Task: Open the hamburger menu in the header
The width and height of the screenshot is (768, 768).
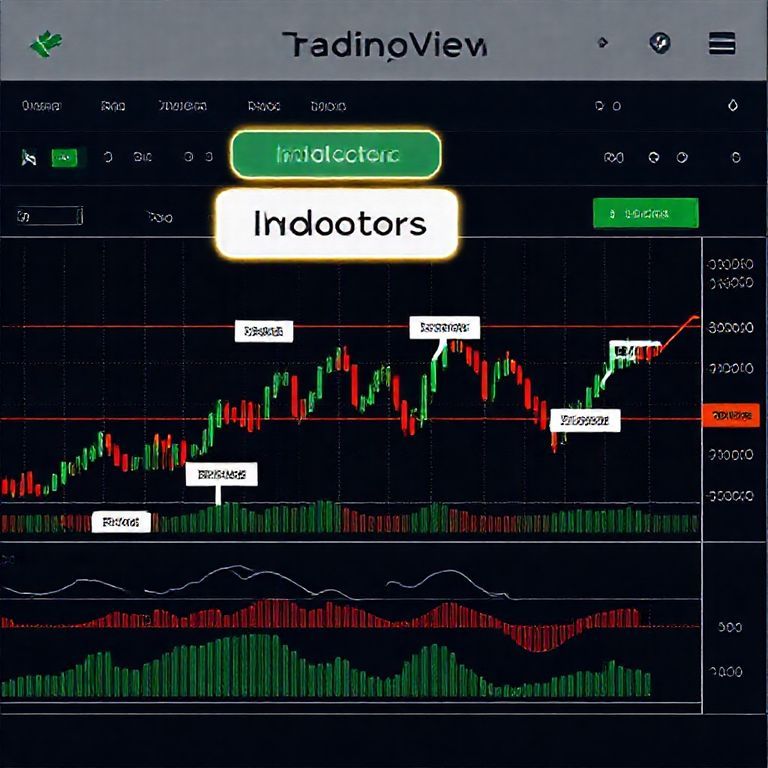Action: pyautogui.click(x=721, y=43)
